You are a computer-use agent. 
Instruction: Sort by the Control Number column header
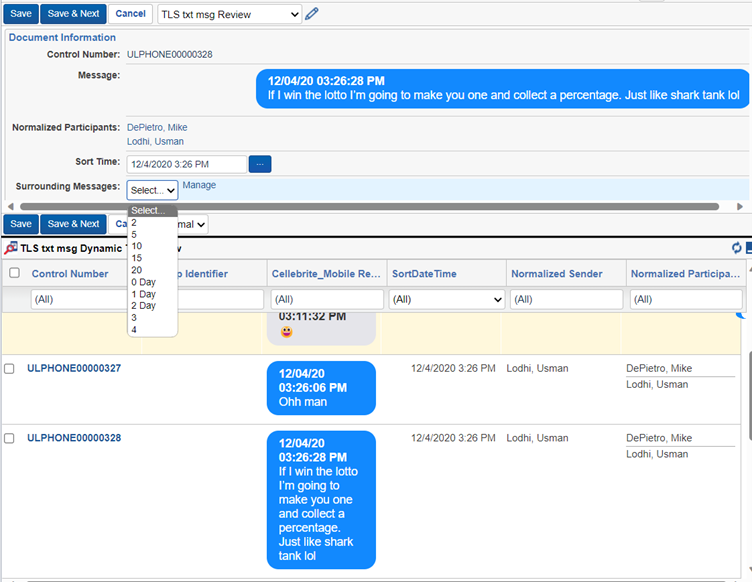point(70,273)
